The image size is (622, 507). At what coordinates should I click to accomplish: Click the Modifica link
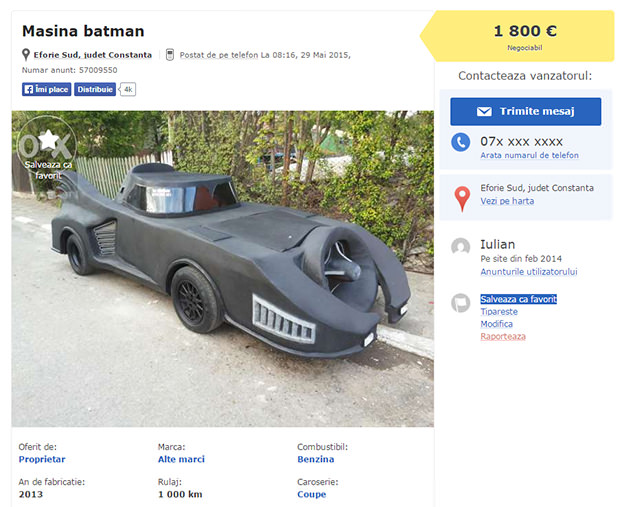click(496, 324)
